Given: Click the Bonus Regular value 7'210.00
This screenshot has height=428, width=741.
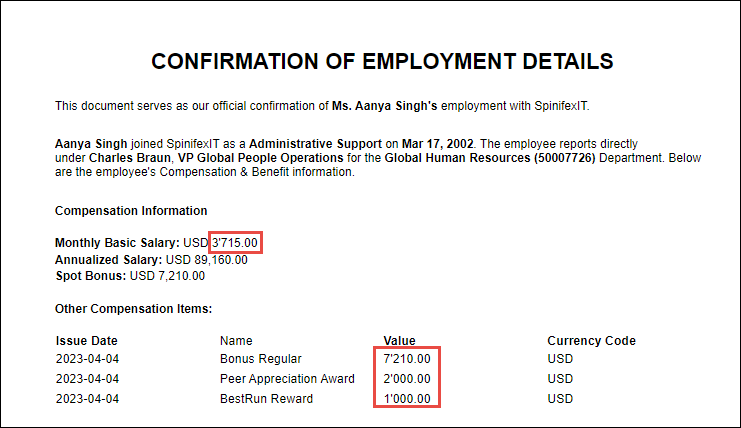Looking at the screenshot, I should point(407,359).
